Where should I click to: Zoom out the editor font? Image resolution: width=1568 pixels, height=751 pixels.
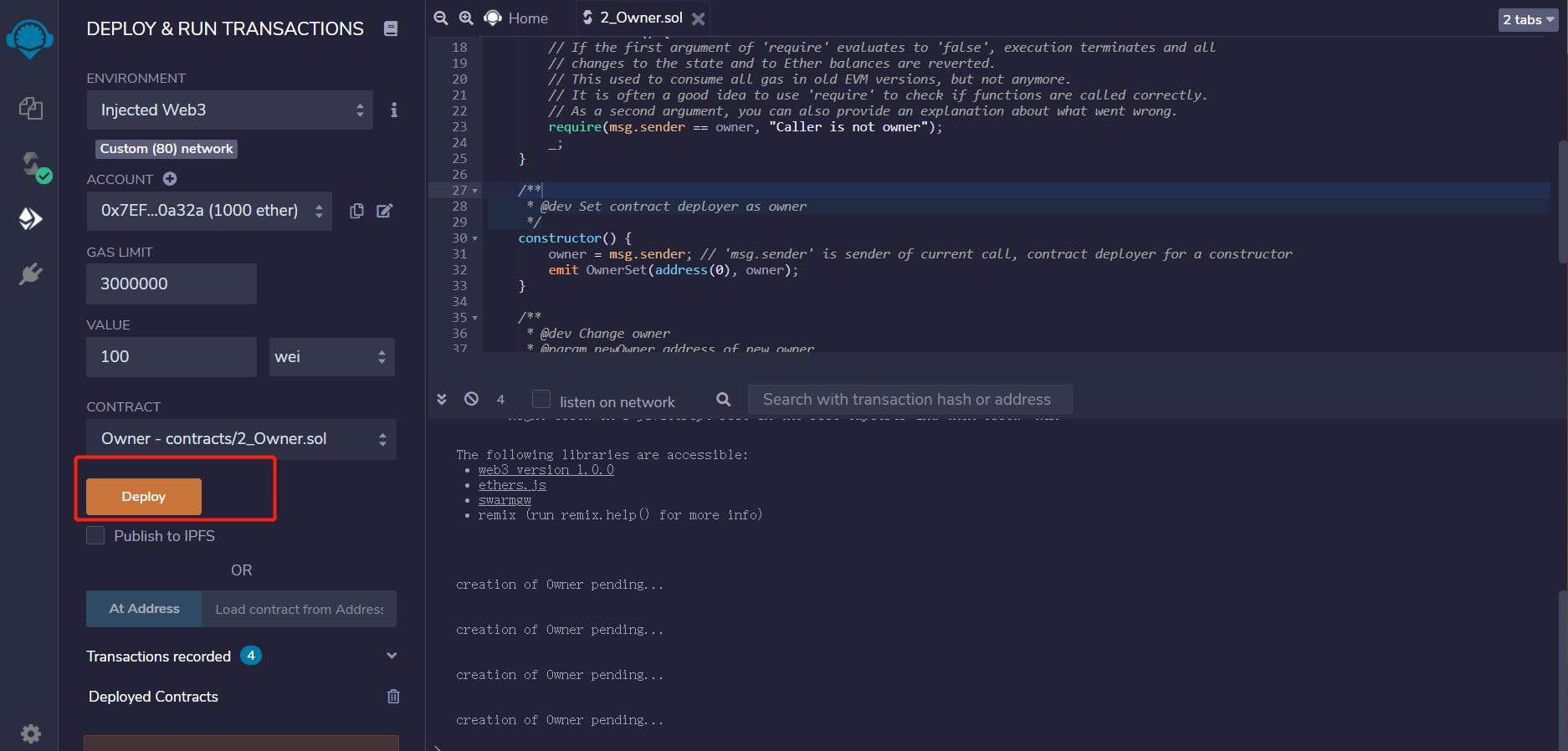click(441, 18)
